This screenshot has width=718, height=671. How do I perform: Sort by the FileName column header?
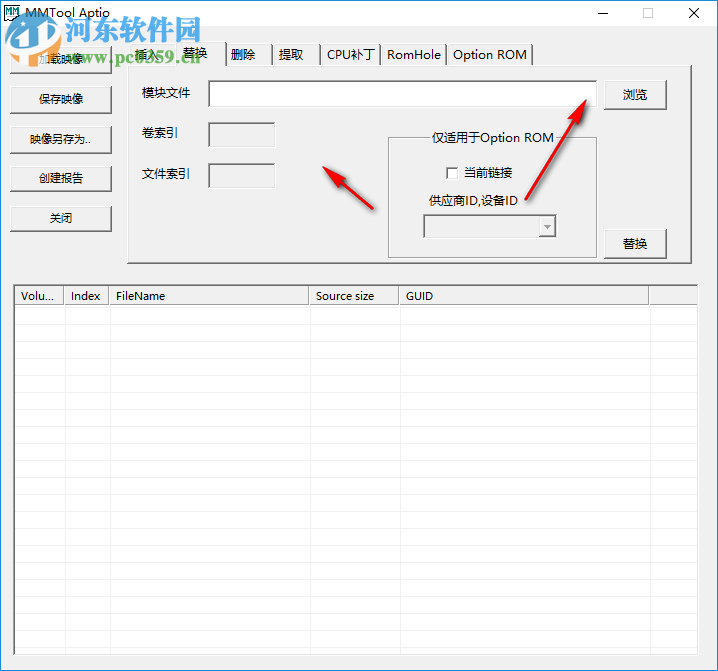click(x=209, y=296)
